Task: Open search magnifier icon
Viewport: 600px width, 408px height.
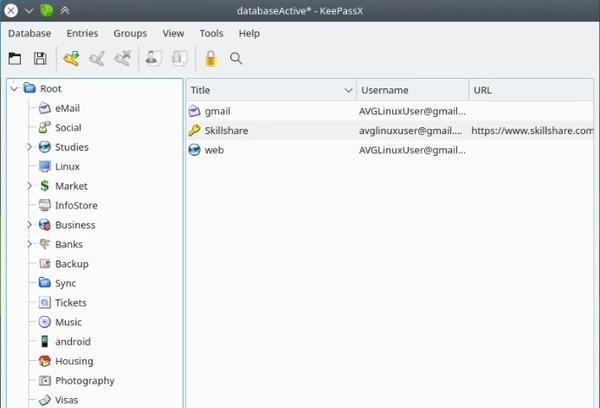Action: pyautogui.click(x=236, y=59)
